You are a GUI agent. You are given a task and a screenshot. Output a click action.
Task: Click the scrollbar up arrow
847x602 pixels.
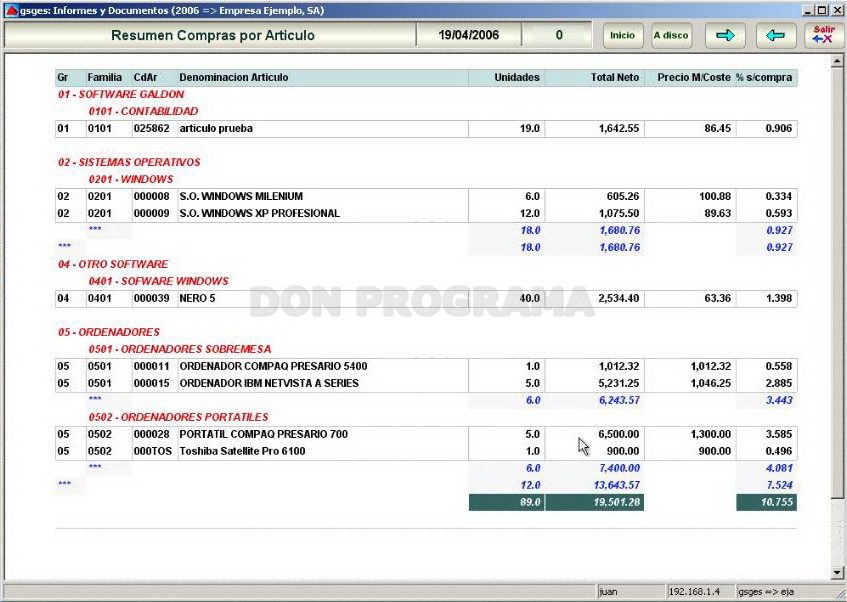[837, 61]
